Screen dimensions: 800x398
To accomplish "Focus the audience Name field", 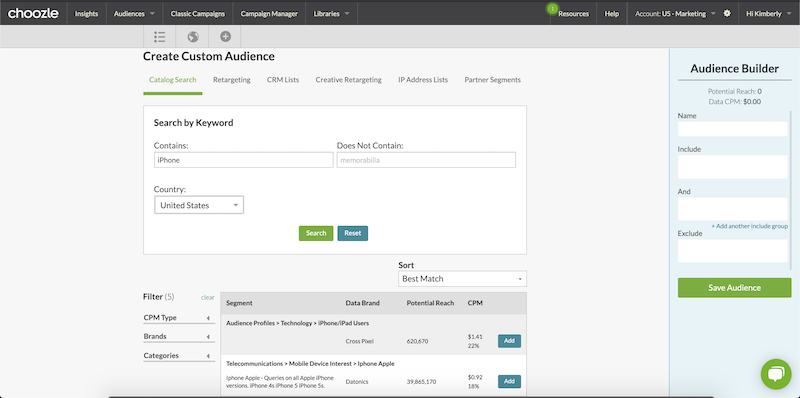I will (x=733, y=129).
